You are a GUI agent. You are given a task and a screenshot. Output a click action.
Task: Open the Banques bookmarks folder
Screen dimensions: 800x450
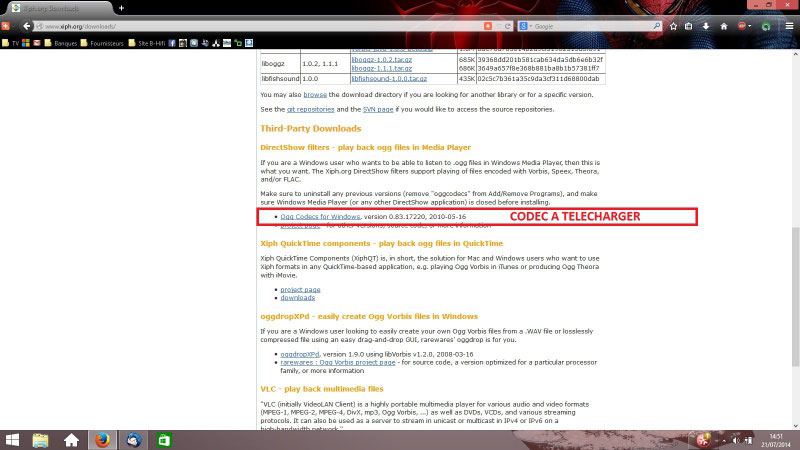coord(61,43)
